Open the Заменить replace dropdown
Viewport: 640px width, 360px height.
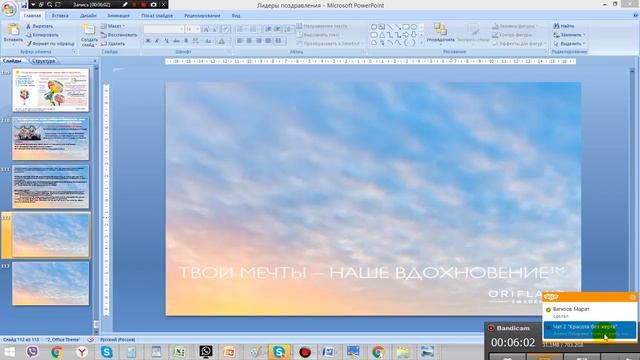569,35
